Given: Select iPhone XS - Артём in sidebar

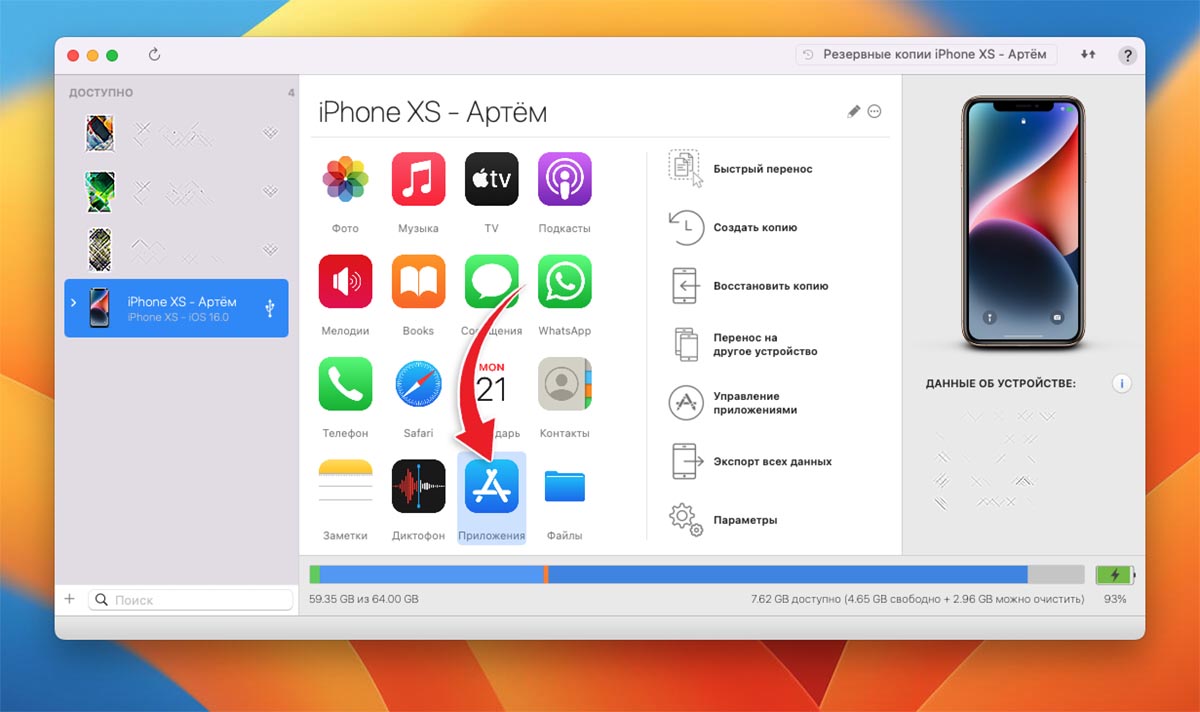Looking at the screenshot, I should (x=176, y=308).
